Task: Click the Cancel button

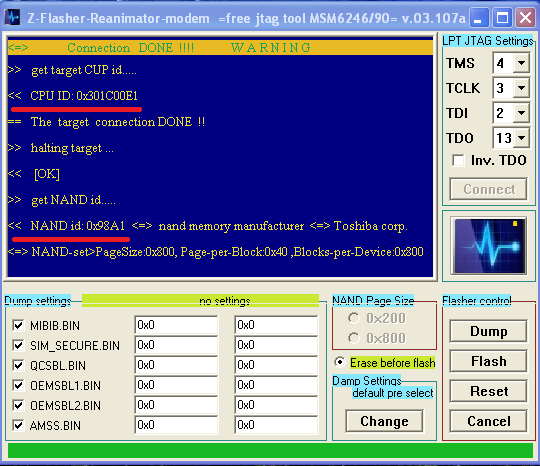Action: pyautogui.click(x=488, y=421)
